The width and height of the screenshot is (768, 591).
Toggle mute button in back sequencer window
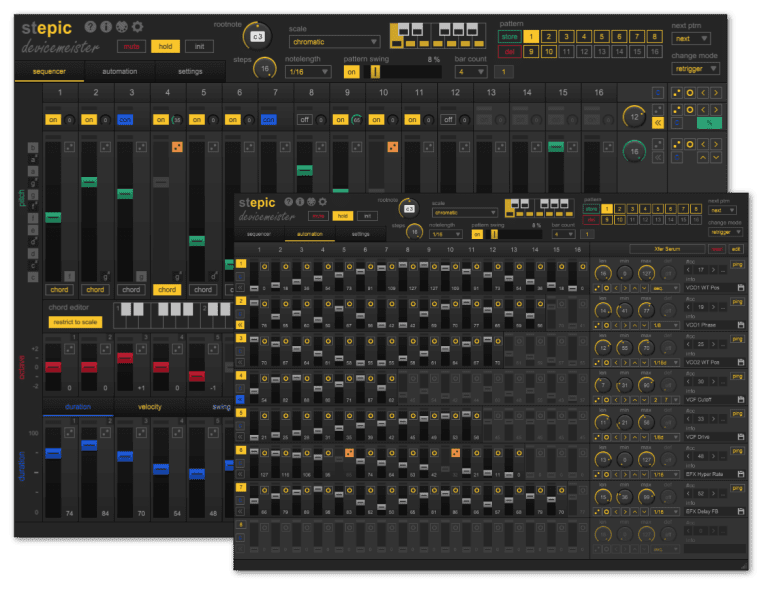coord(131,47)
